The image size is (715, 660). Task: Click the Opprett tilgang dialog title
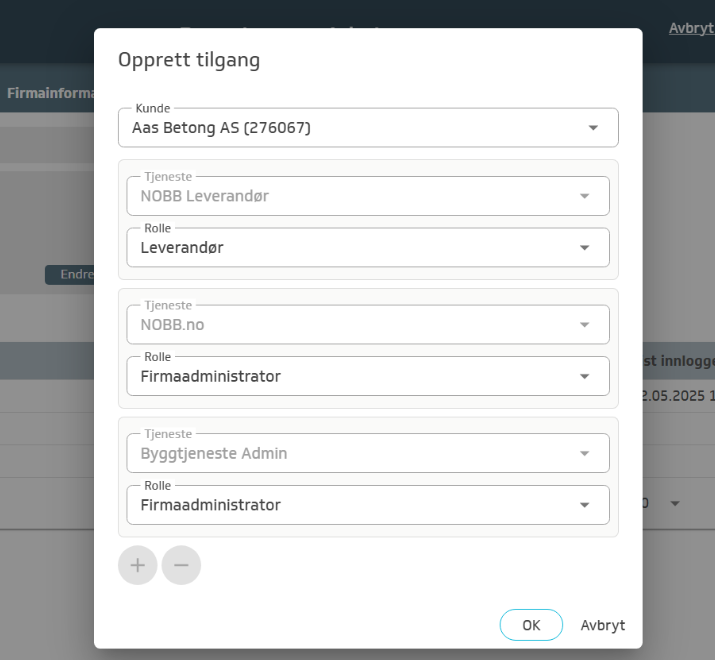tap(189, 60)
